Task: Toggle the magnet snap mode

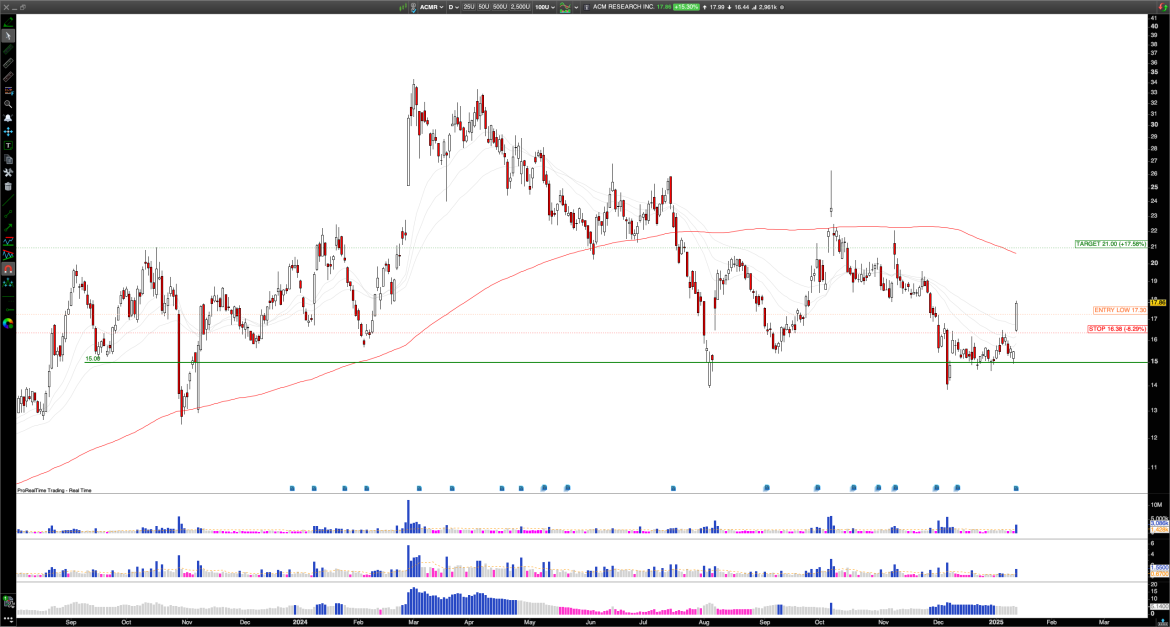Action: click(8, 270)
